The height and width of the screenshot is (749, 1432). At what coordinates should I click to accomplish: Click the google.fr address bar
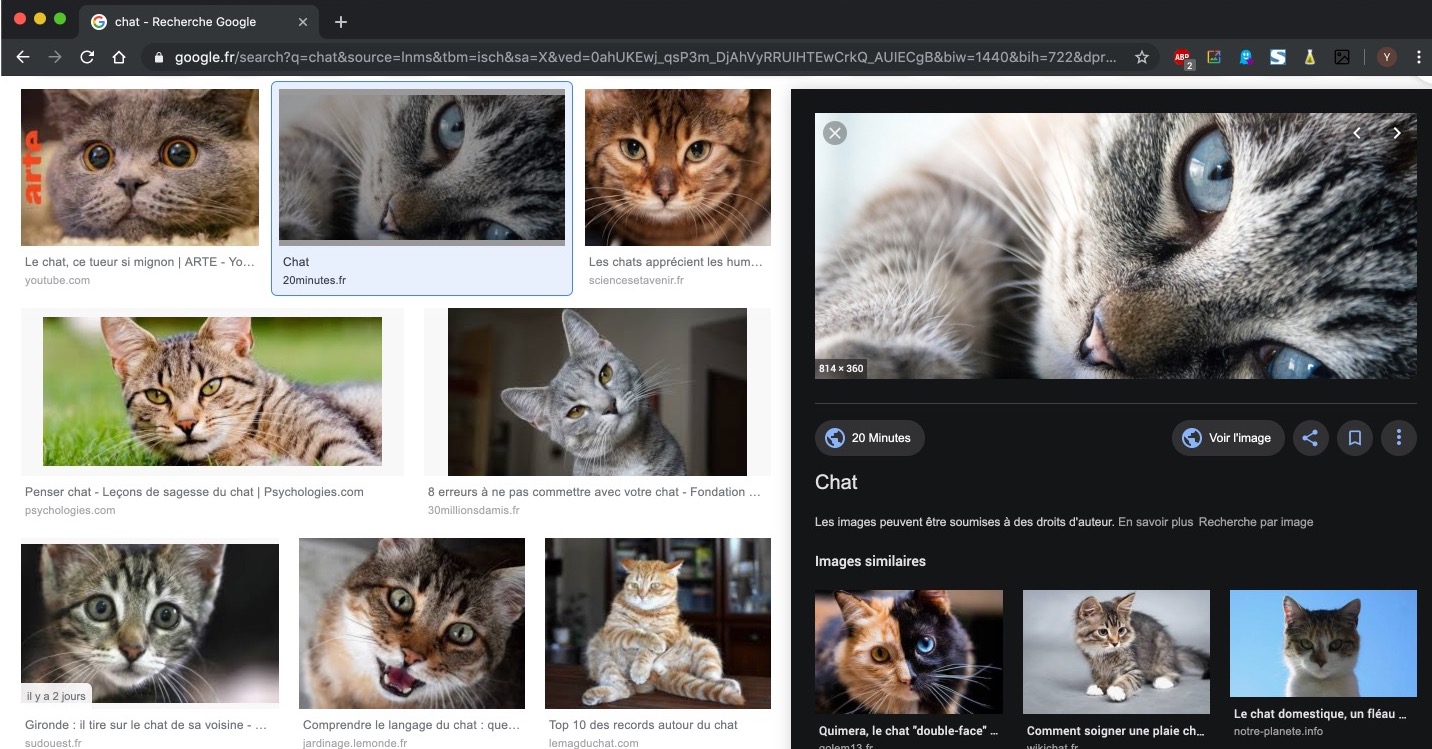640,58
